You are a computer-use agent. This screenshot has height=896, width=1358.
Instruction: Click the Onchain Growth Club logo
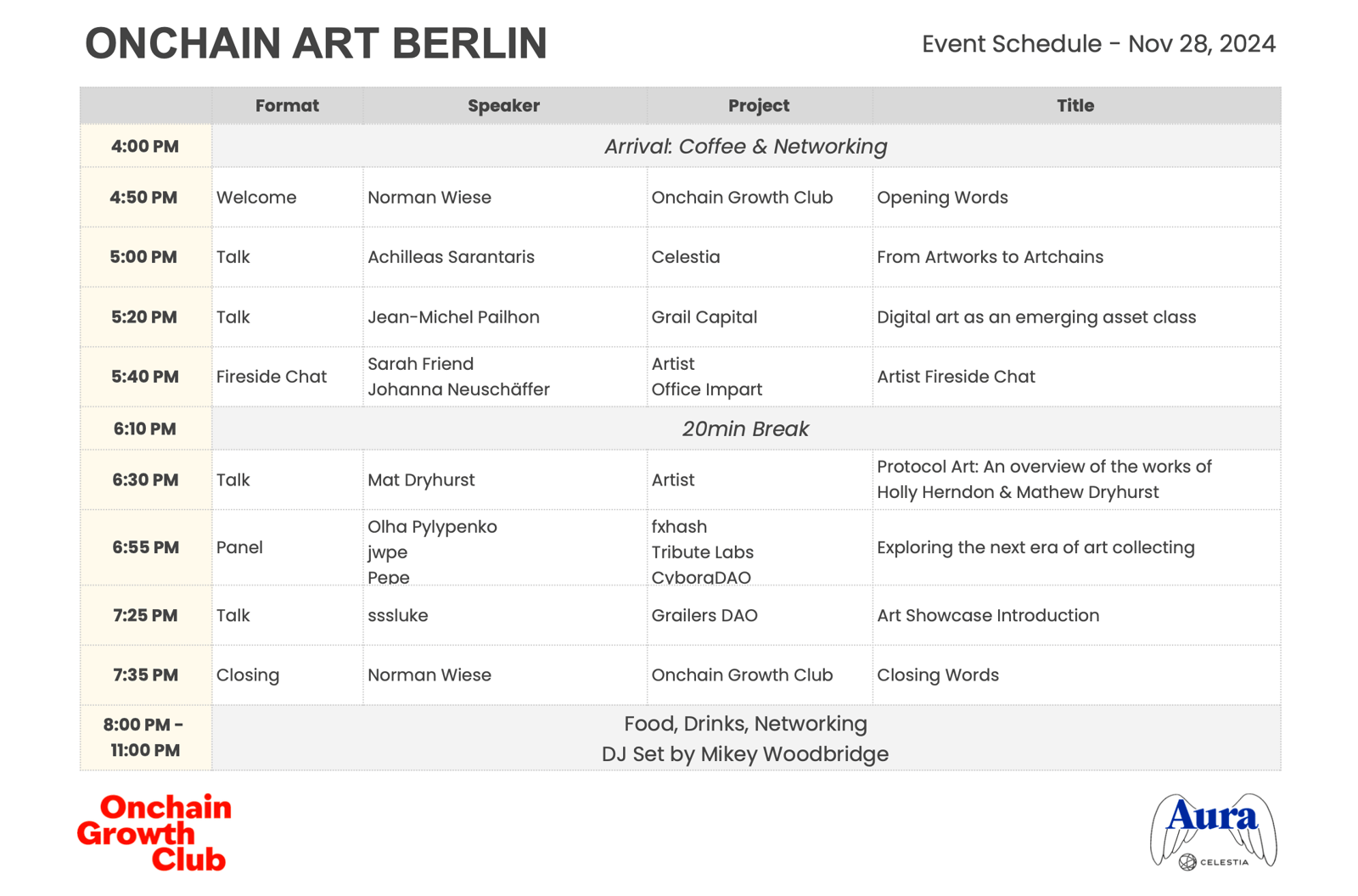[x=154, y=832]
